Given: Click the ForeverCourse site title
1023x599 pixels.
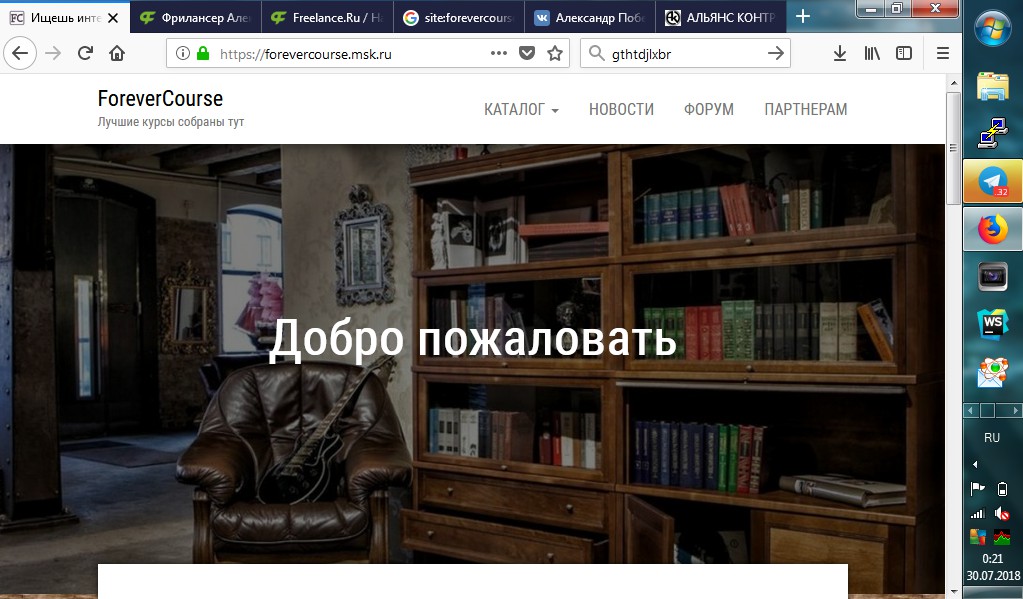Looking at the screenshot, I should pos(160,99).
